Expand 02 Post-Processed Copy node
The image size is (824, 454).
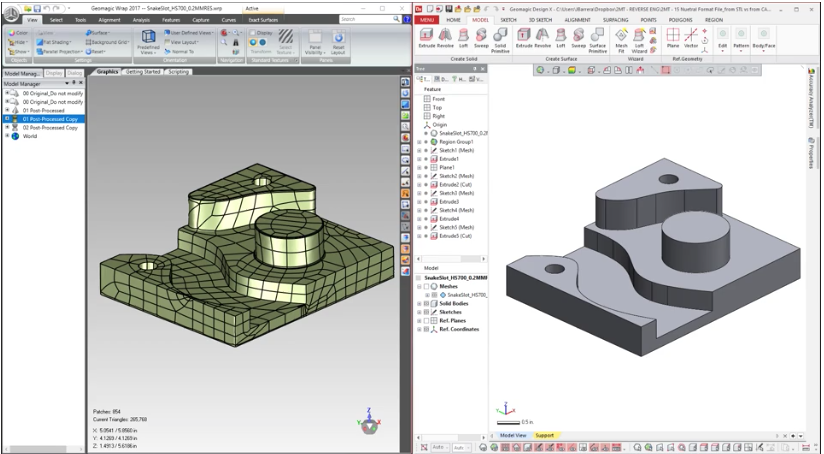(x=7, y=128)
